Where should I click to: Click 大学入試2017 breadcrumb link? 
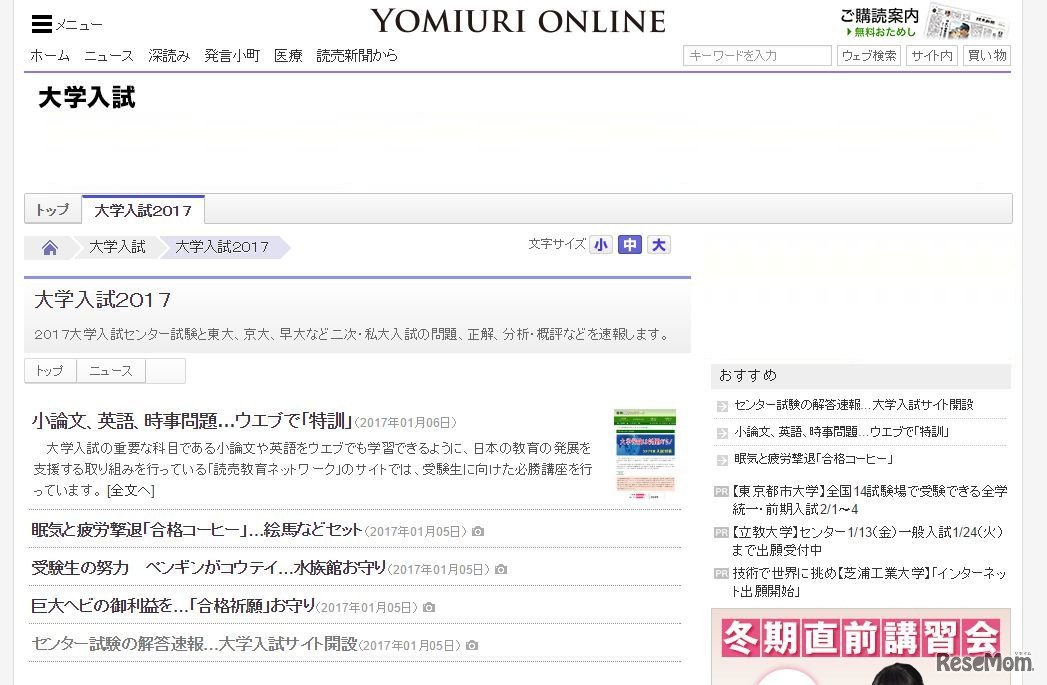pos(222,247)
